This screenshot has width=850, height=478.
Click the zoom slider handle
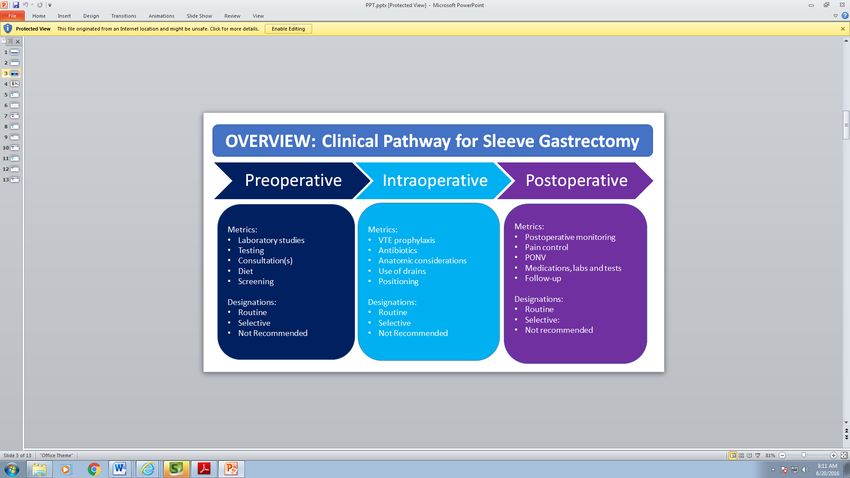coord(804,455)
